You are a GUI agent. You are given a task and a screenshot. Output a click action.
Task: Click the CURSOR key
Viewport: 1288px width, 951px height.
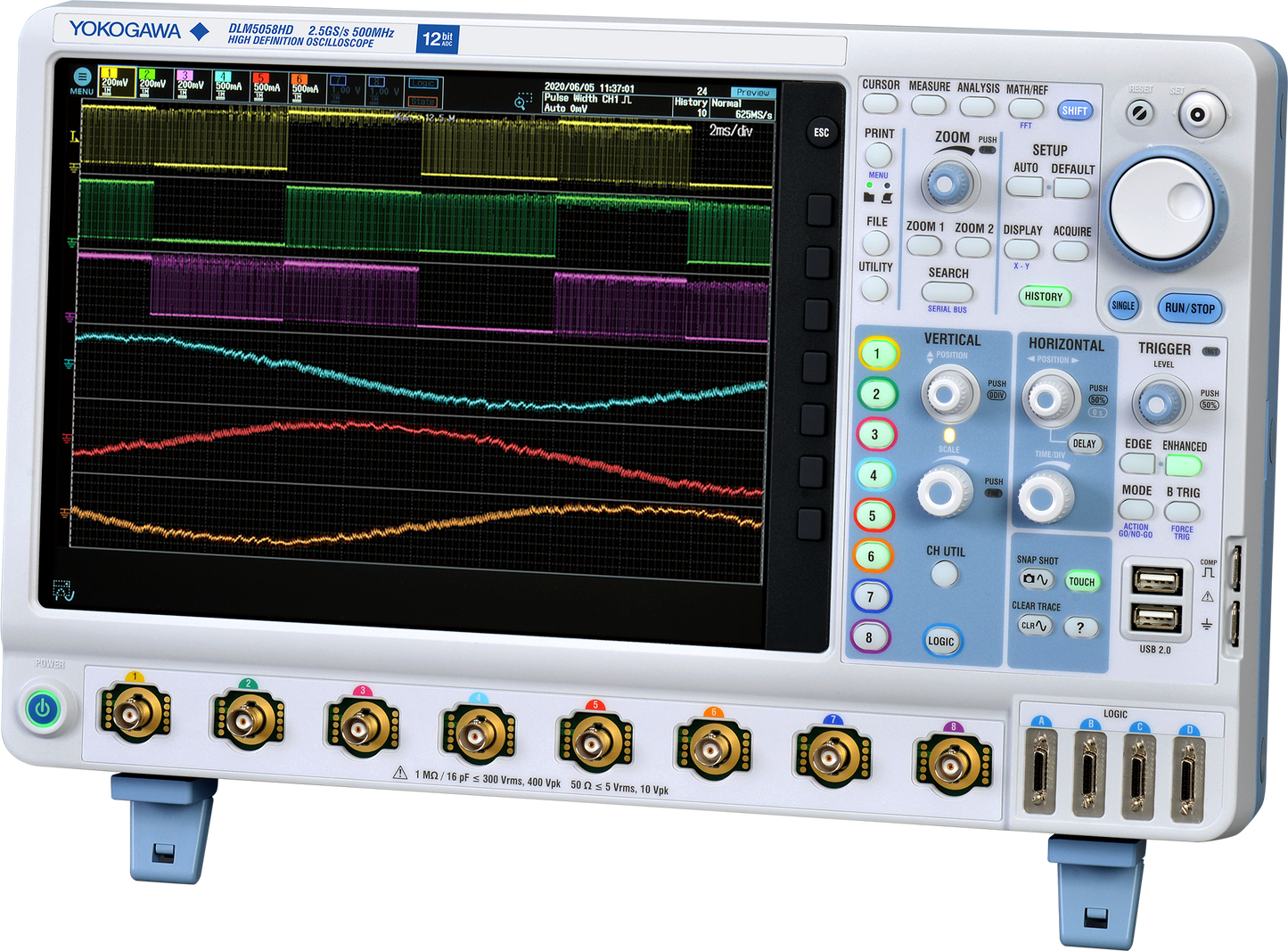881,103
